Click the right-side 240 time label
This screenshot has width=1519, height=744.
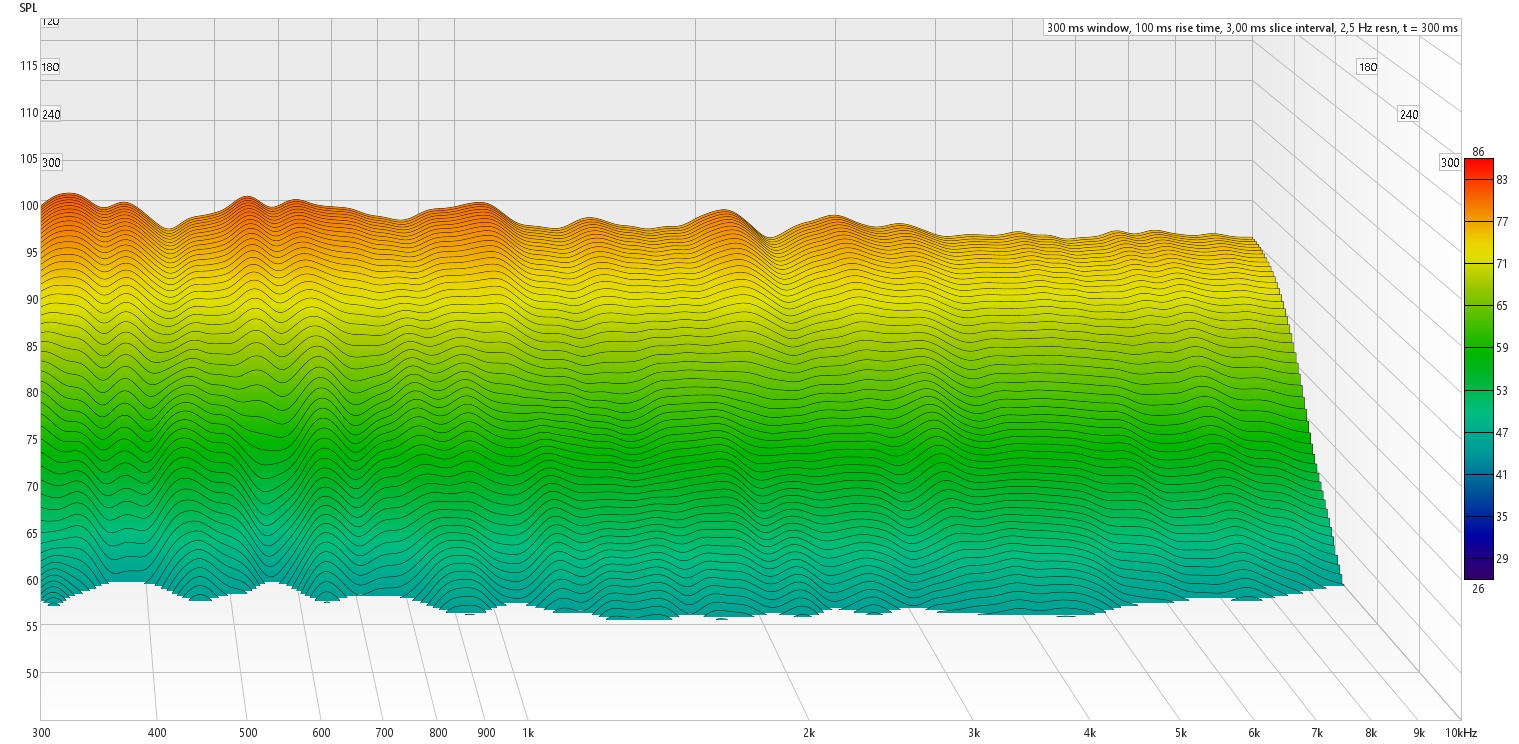click(x=1409, y=115)
